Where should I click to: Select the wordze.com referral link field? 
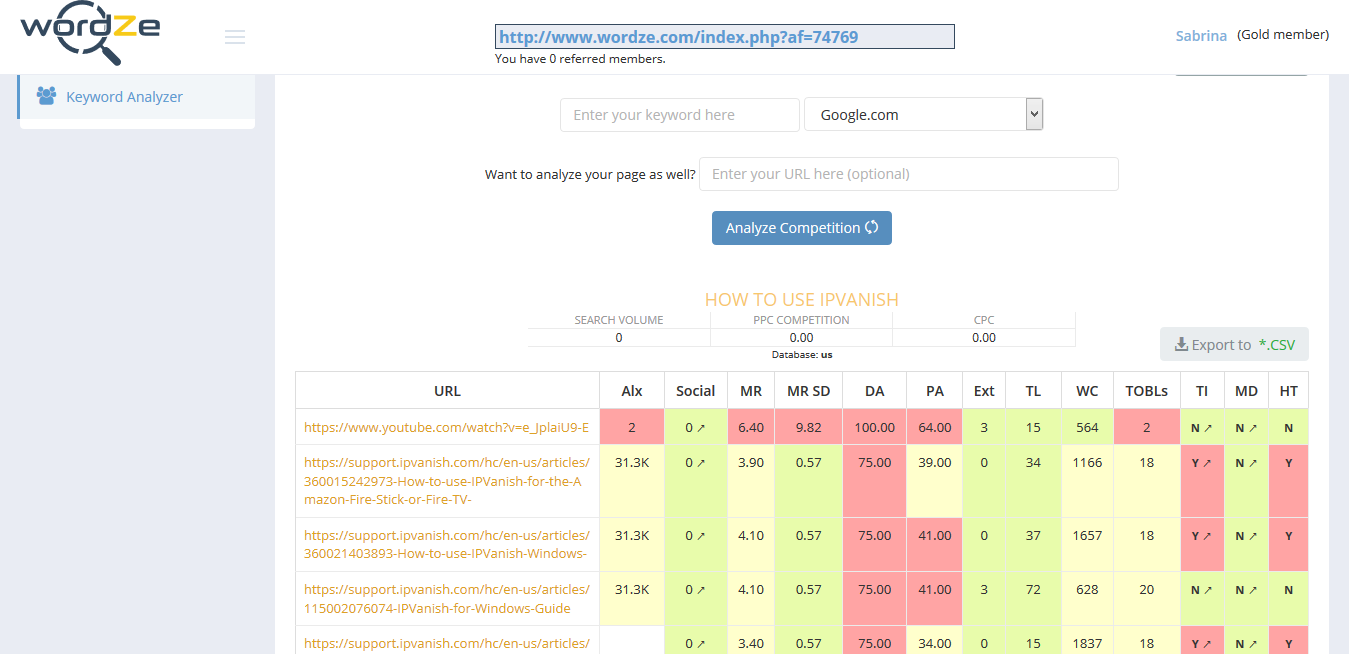(x=725, y=37)
